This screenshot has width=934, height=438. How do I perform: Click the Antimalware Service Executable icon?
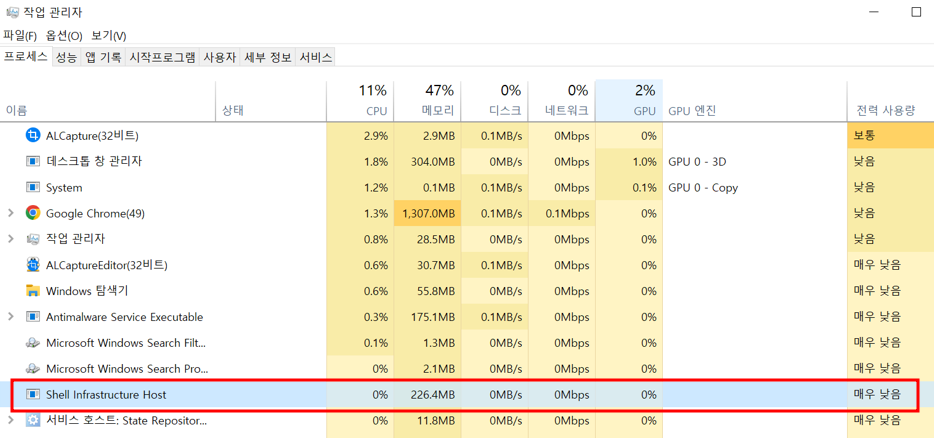coord(32,317)
